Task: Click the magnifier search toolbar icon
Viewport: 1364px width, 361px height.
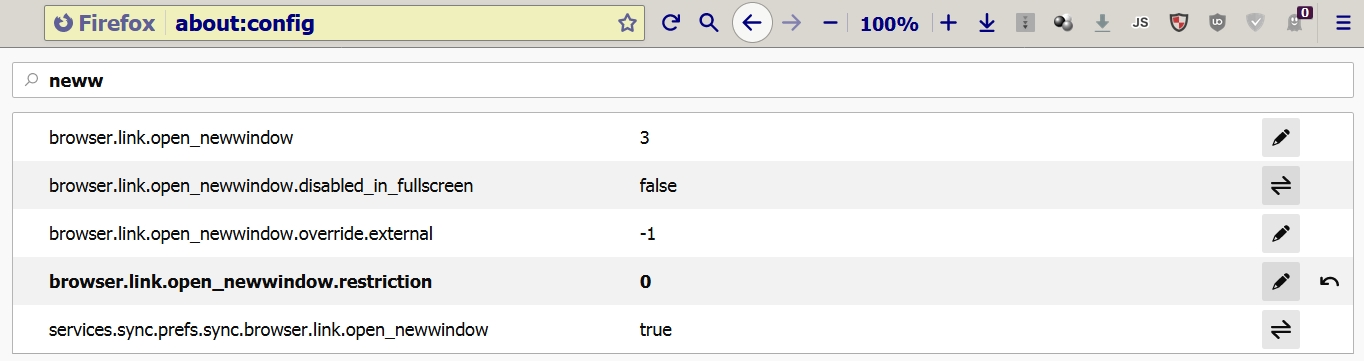Action: click(709, 23)
